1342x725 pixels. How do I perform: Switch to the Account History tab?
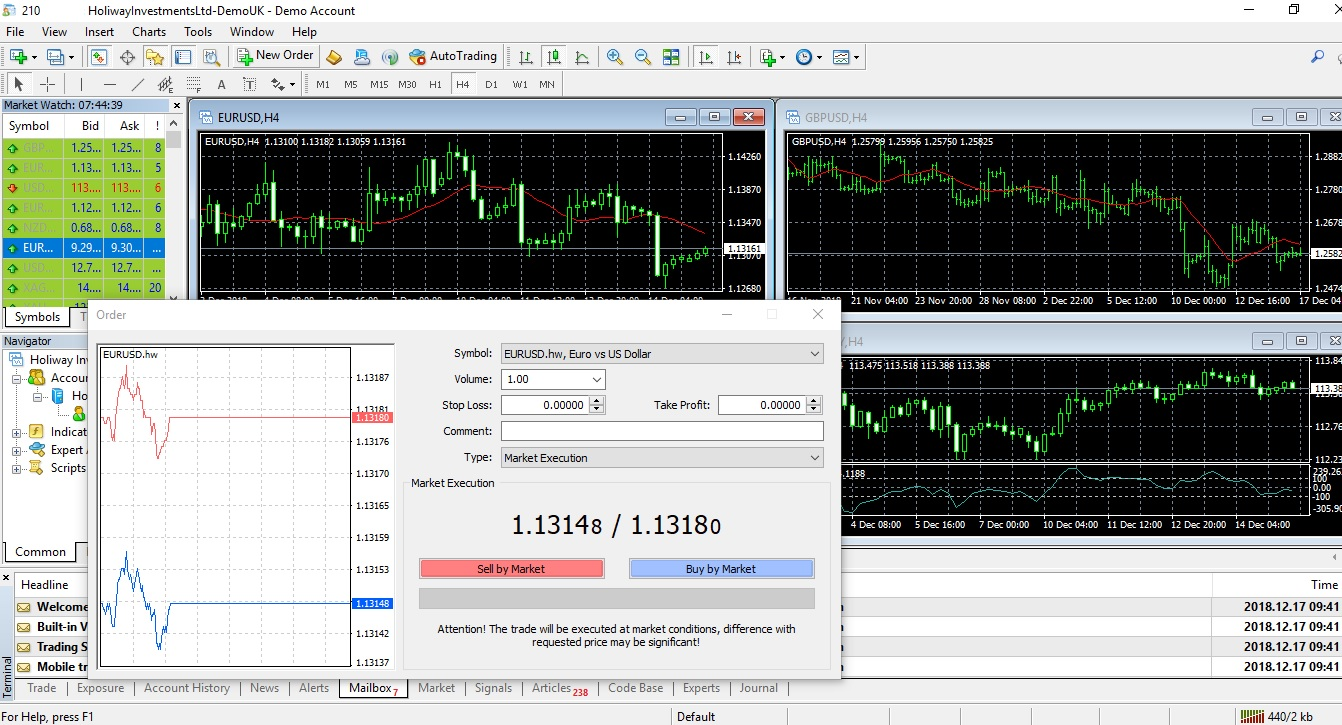(x=187, y=688)
